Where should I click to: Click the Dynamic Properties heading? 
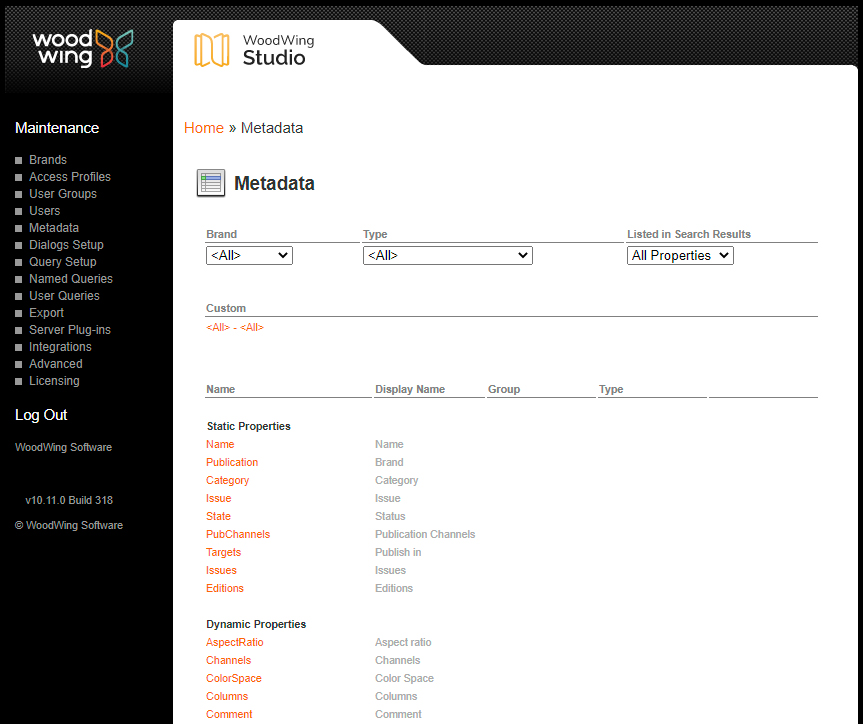(256, 624)
